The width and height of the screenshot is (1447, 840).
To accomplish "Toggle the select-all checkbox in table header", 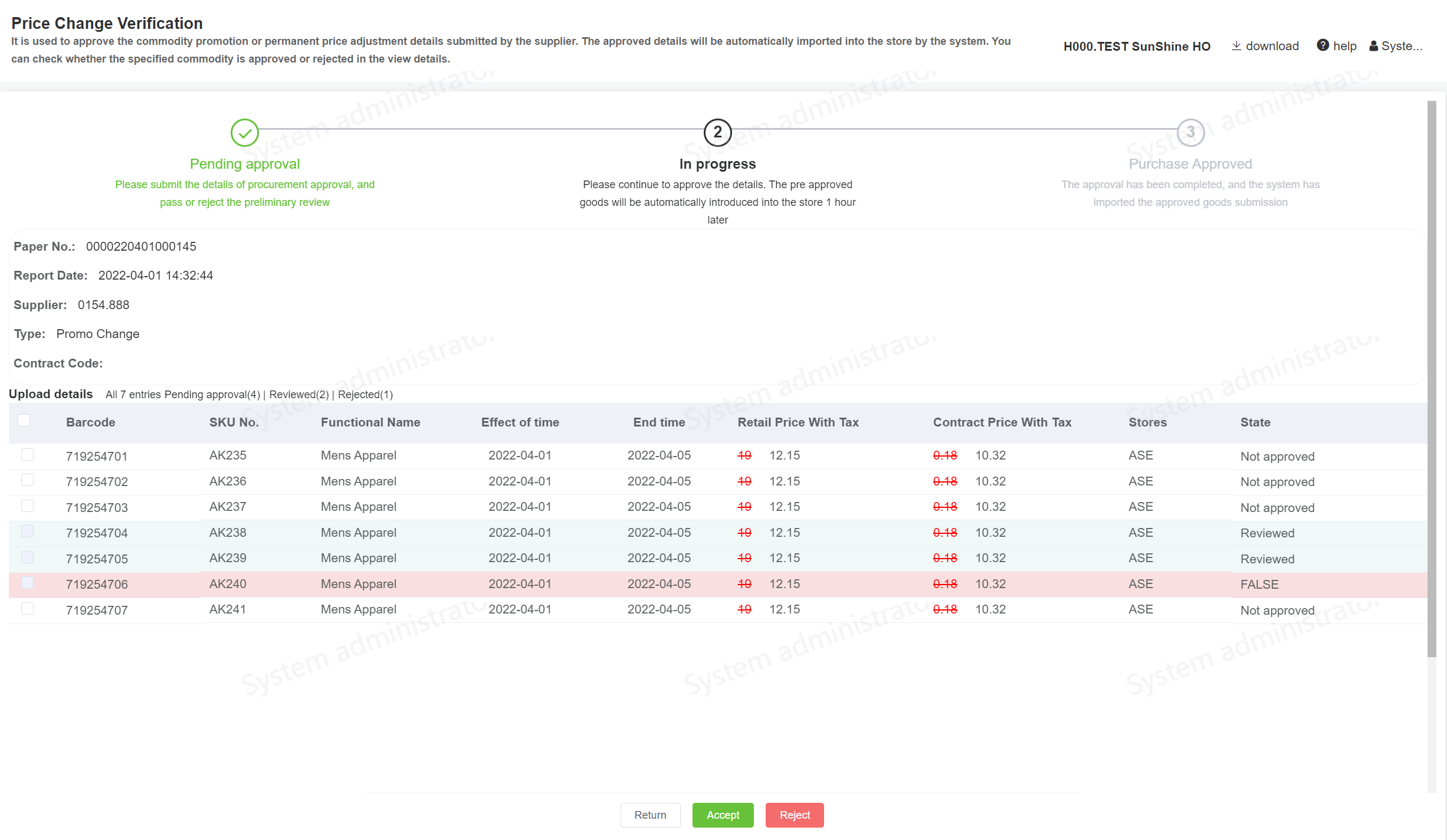I will click(24, 421).
